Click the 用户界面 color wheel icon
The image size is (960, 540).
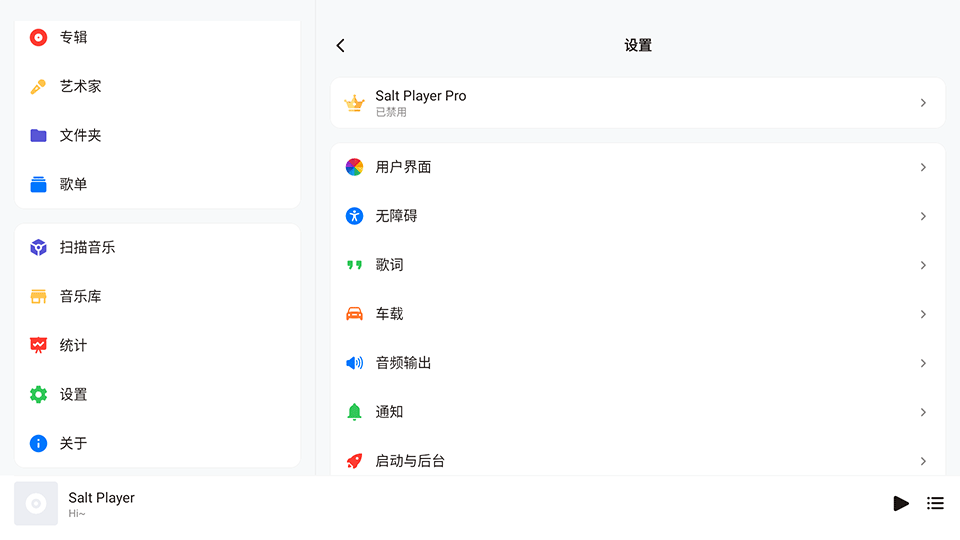point(354,167)
